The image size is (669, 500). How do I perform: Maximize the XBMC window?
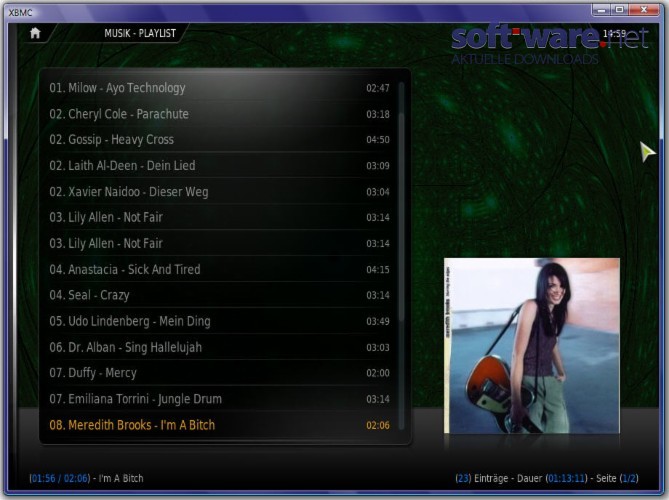pos(620,9)
